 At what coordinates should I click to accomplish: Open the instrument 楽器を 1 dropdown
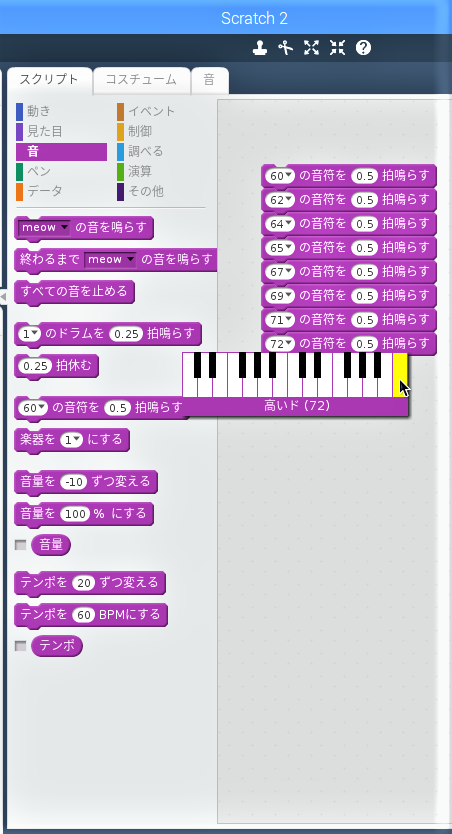pyautogui.click(x=71, y=440)
